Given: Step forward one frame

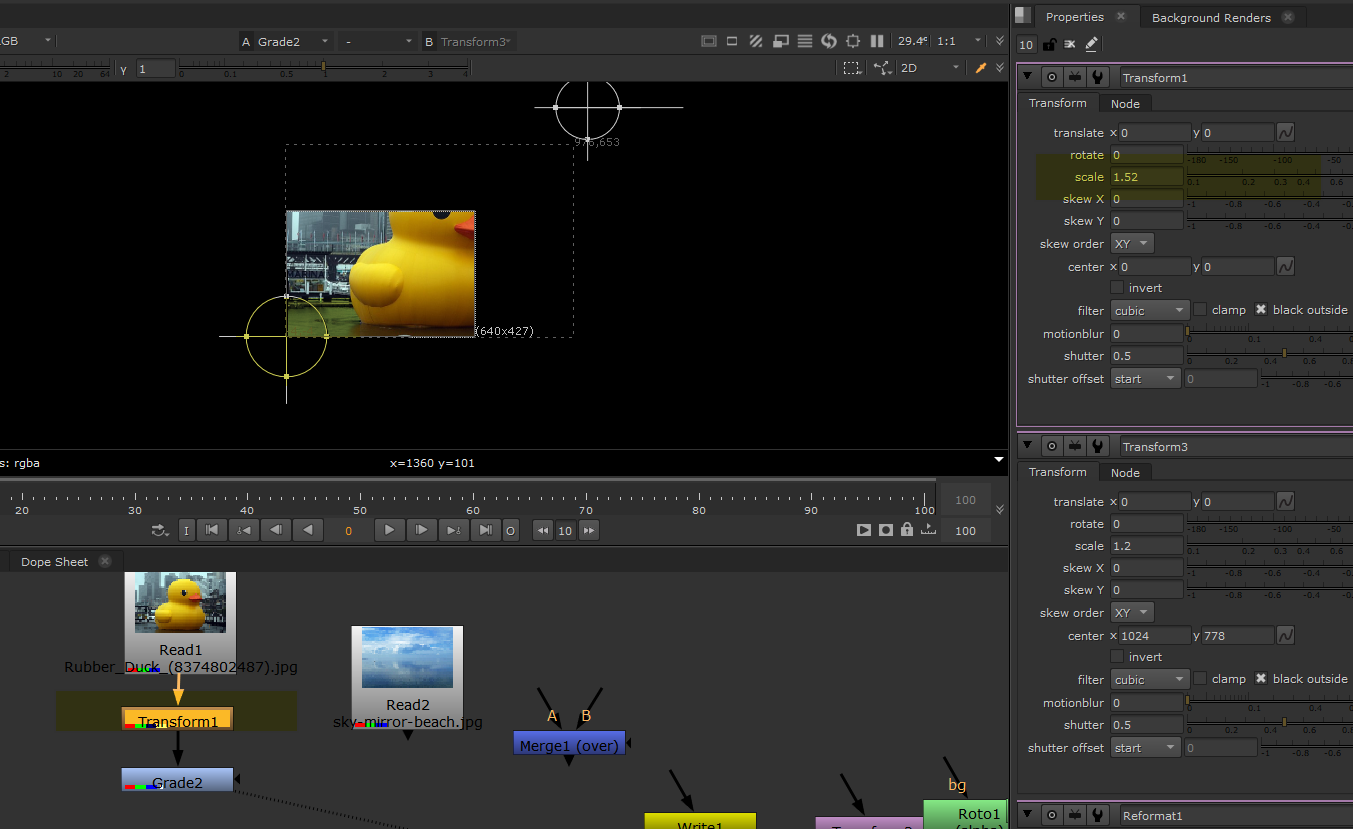Looking at the screenshot, I should click(x=421, y=530).
